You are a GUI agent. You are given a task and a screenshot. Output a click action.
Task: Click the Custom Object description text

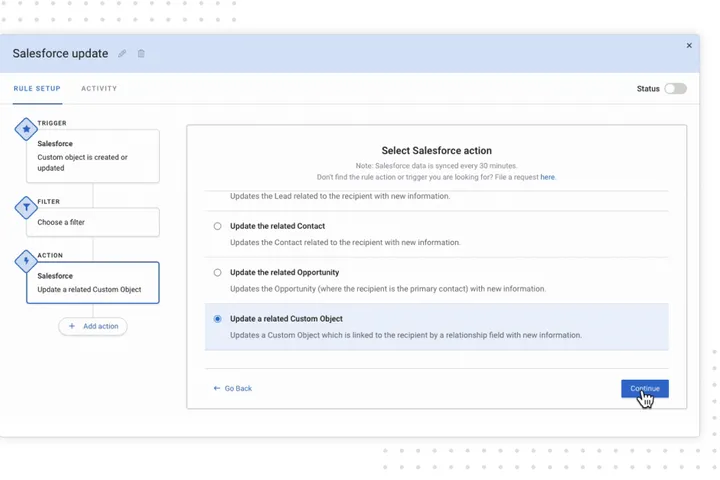point(405,335)
